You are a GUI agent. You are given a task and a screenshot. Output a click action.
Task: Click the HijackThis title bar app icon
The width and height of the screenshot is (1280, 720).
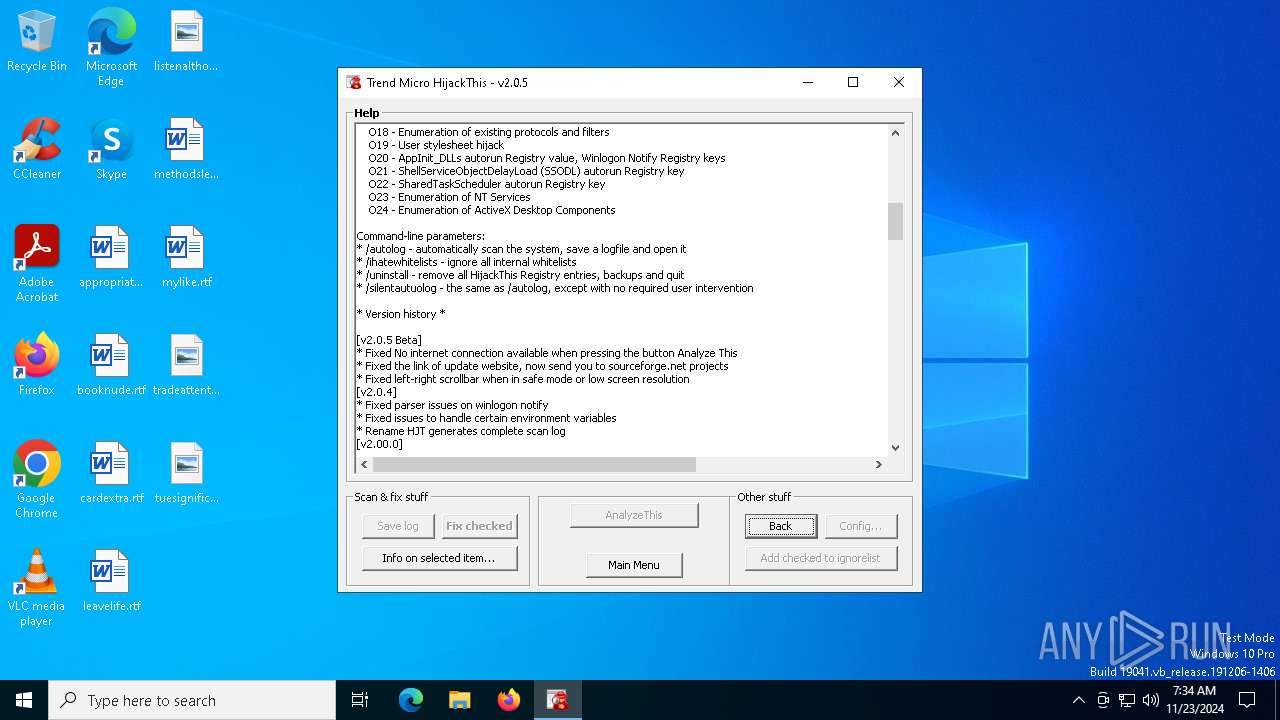[x=354, y=83]
